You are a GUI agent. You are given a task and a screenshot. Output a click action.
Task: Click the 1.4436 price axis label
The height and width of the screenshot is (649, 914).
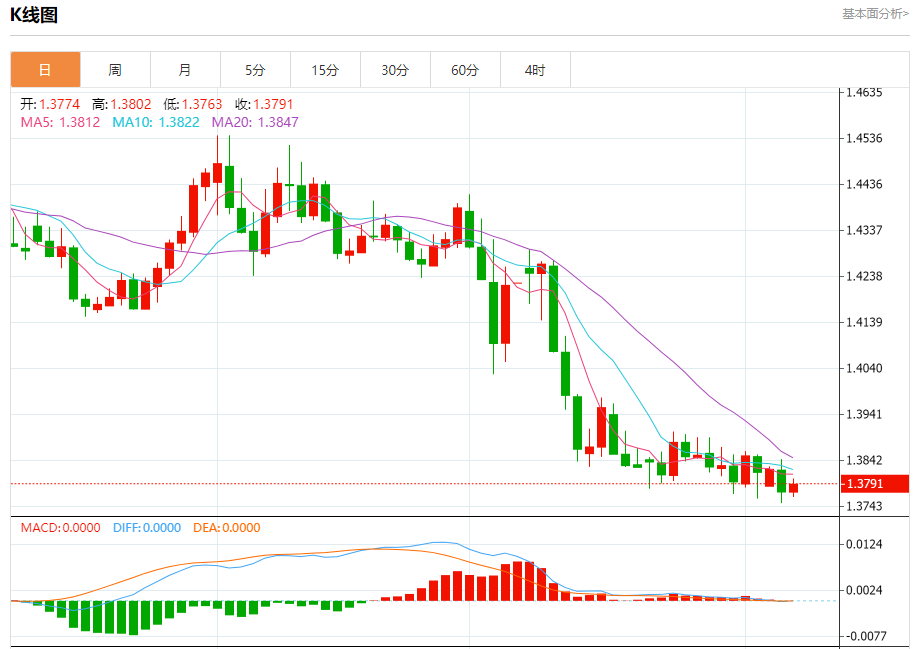tap(864, 184)
